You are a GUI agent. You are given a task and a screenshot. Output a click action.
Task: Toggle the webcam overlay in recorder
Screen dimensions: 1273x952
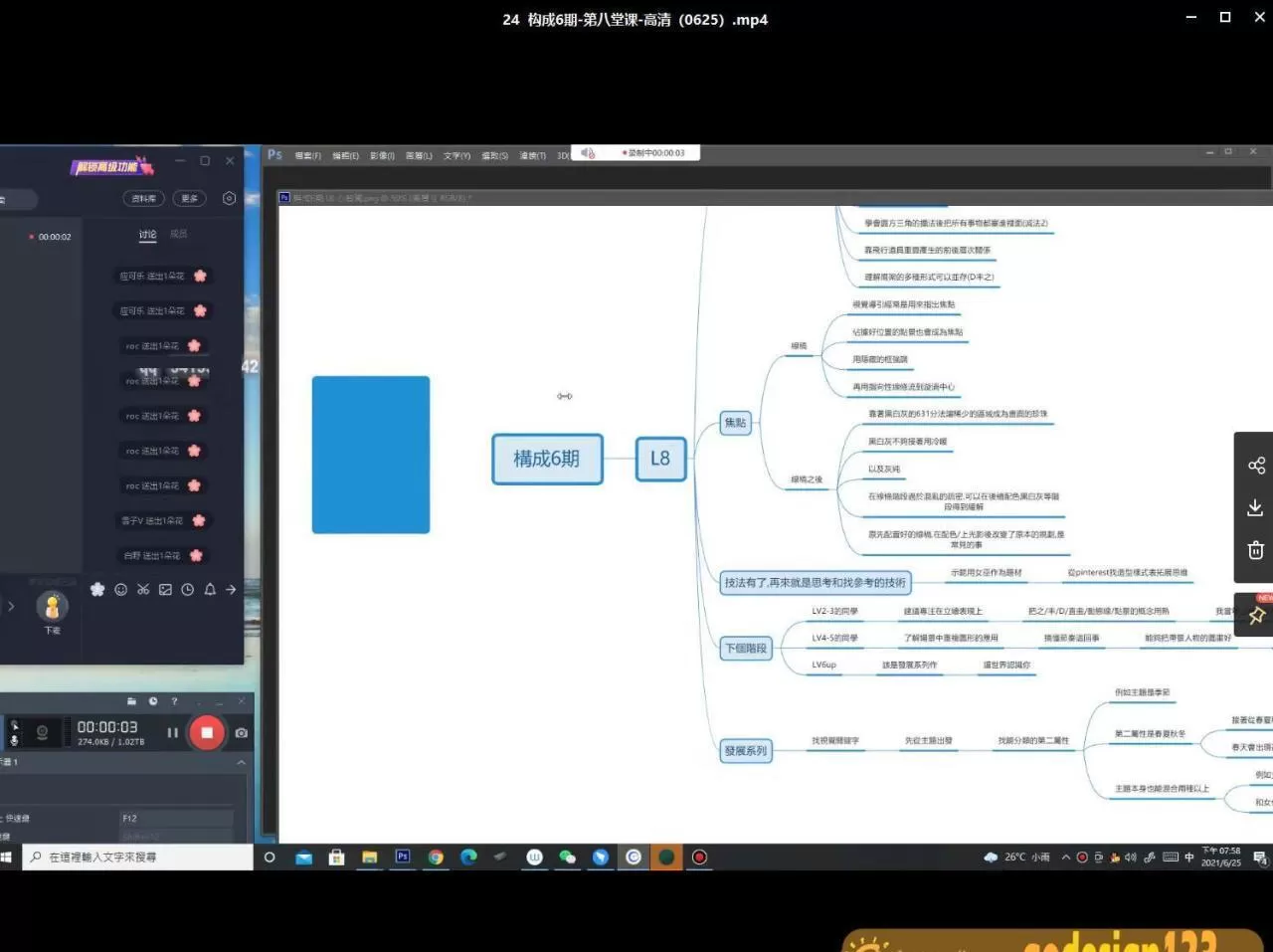tap(42, 733)
